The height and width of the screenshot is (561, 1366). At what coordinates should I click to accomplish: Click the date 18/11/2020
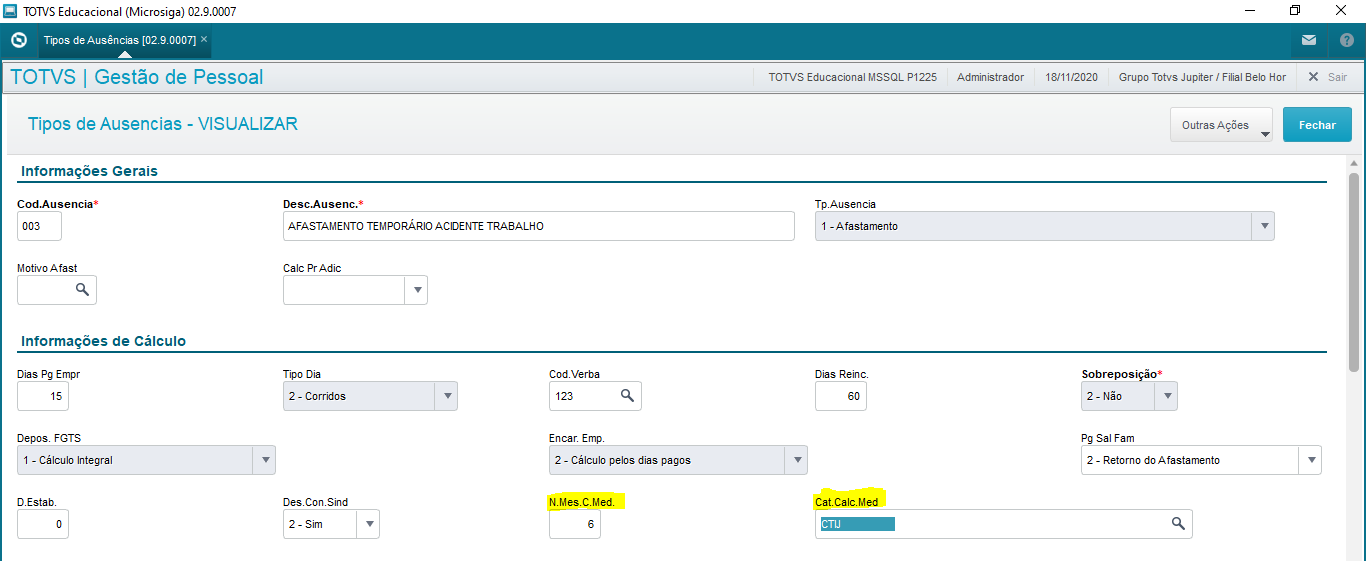pyautogui.click(x=1071, y=77)
